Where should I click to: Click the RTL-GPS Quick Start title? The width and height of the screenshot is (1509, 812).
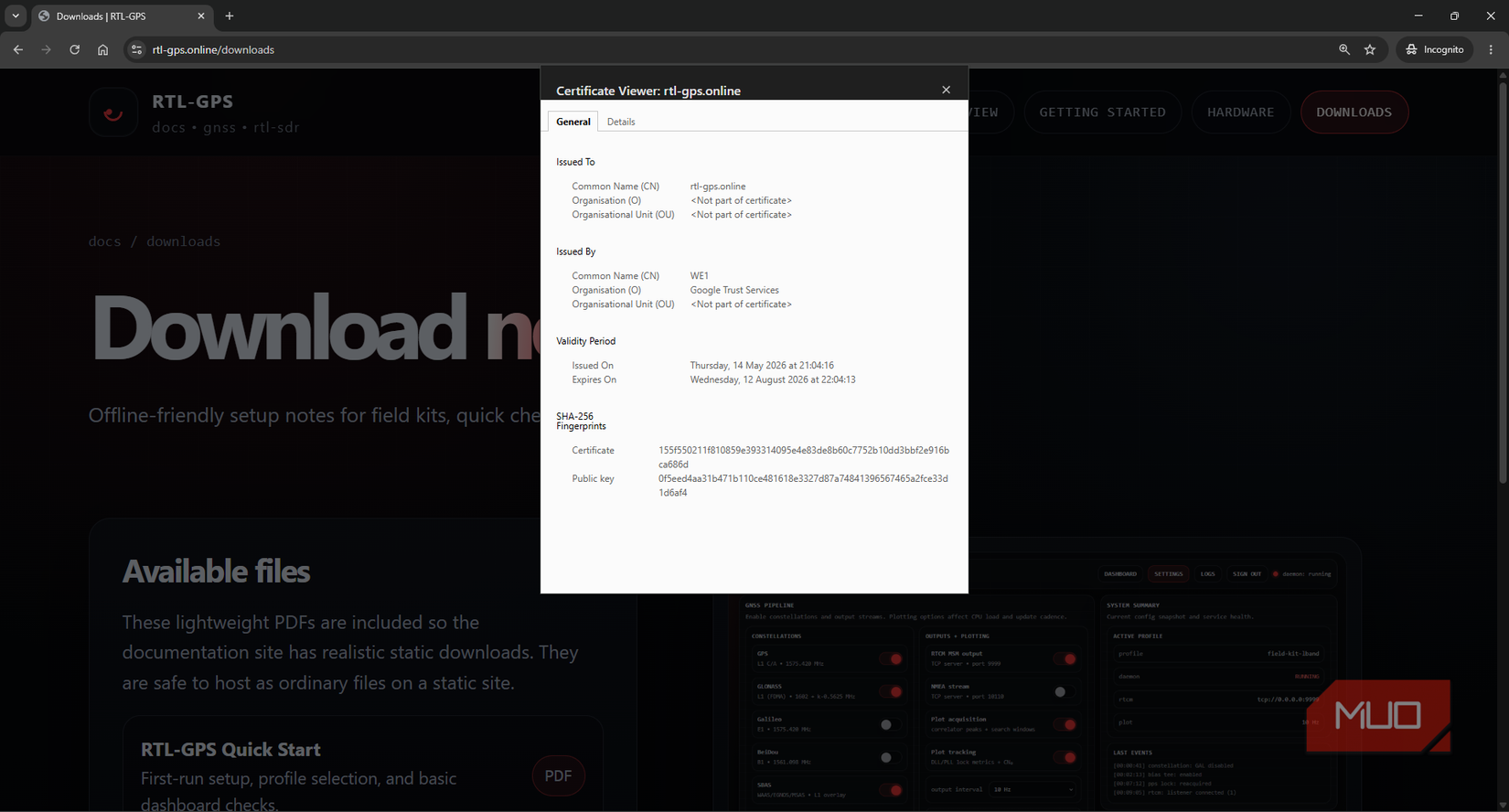[x=230, y=749]
